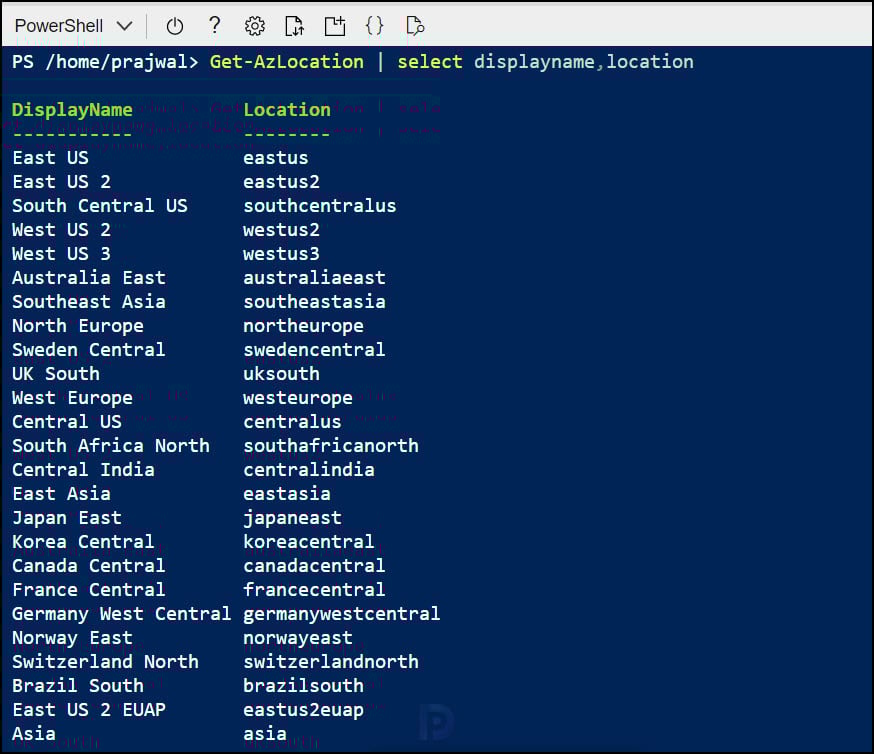Click 'West US 2' display name
The width and height of the screenshot is (874, 754).
[61, 230]
